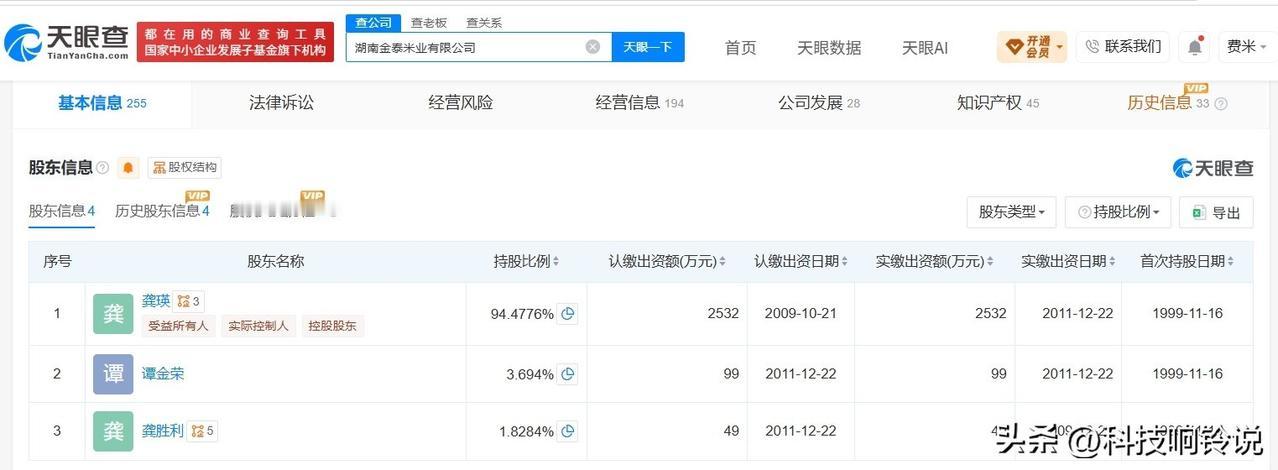Open shareholder 龚瑛 name link
Image resolution: width=1278 pixels, height=470 pixels.
(156, 300)
